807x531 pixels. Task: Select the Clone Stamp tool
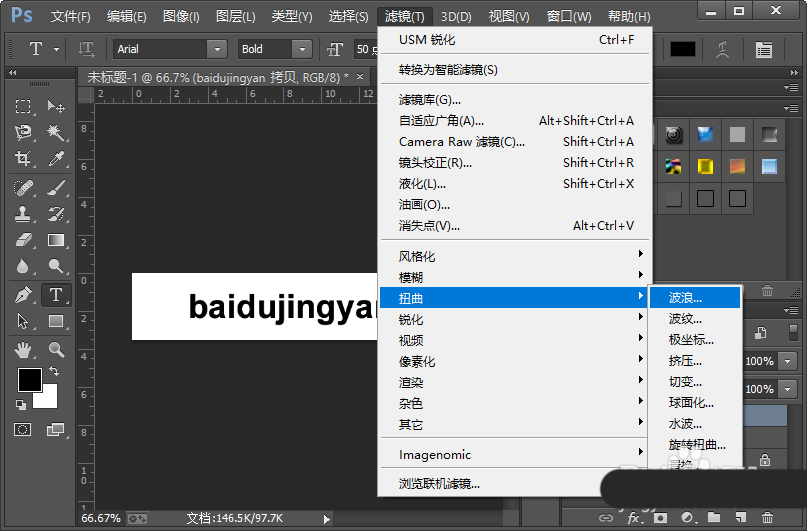pyautogui.click(x=23, y=214)
